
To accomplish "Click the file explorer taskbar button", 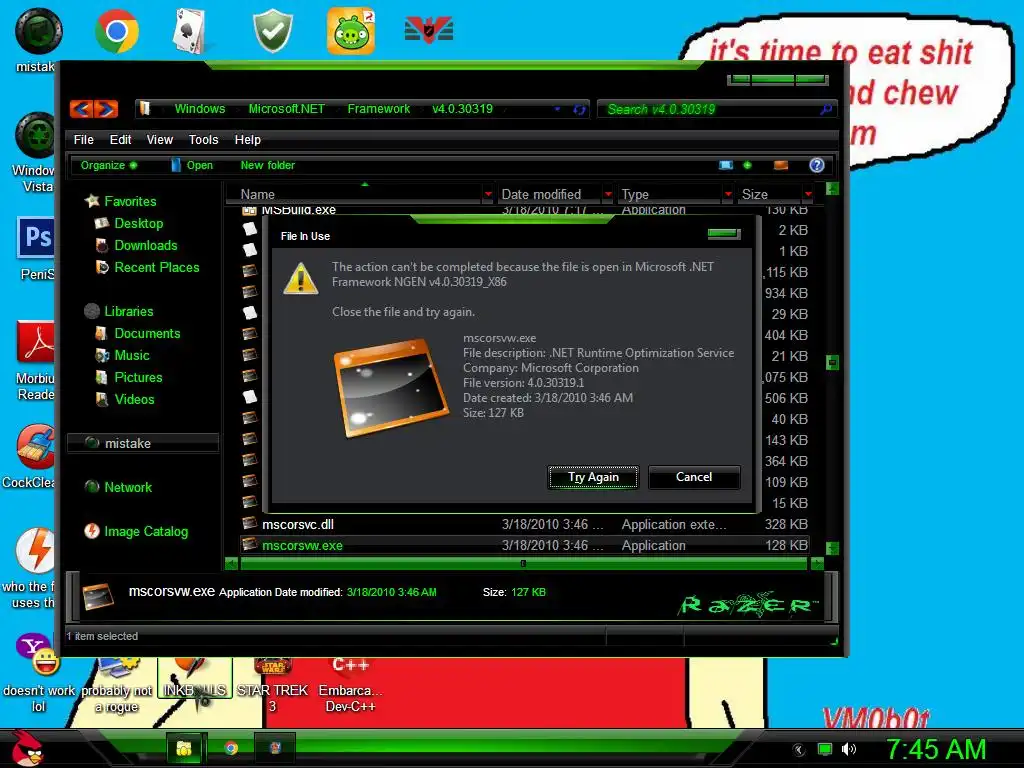I will (x=185, y=748).
